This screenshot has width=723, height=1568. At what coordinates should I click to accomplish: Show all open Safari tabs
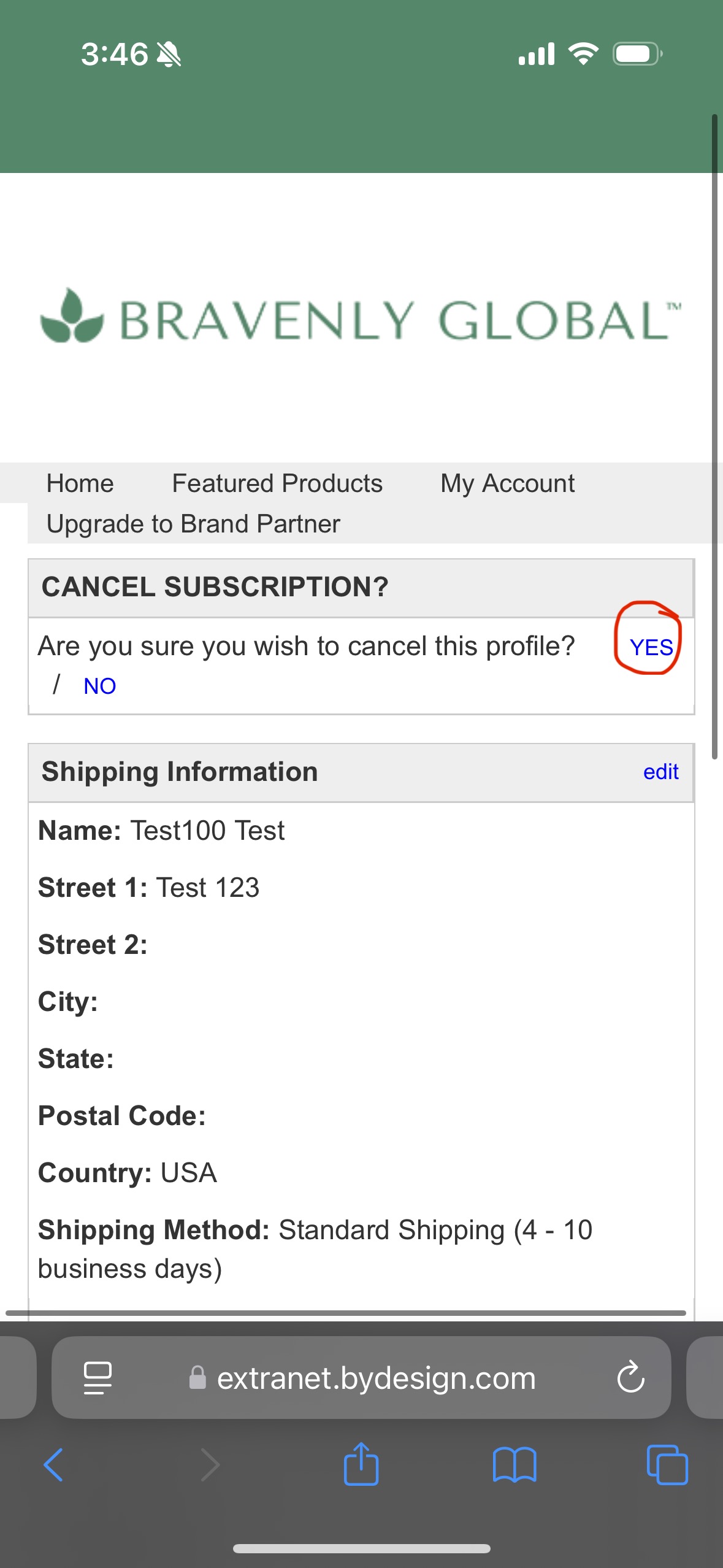[x=667, y=1465]
